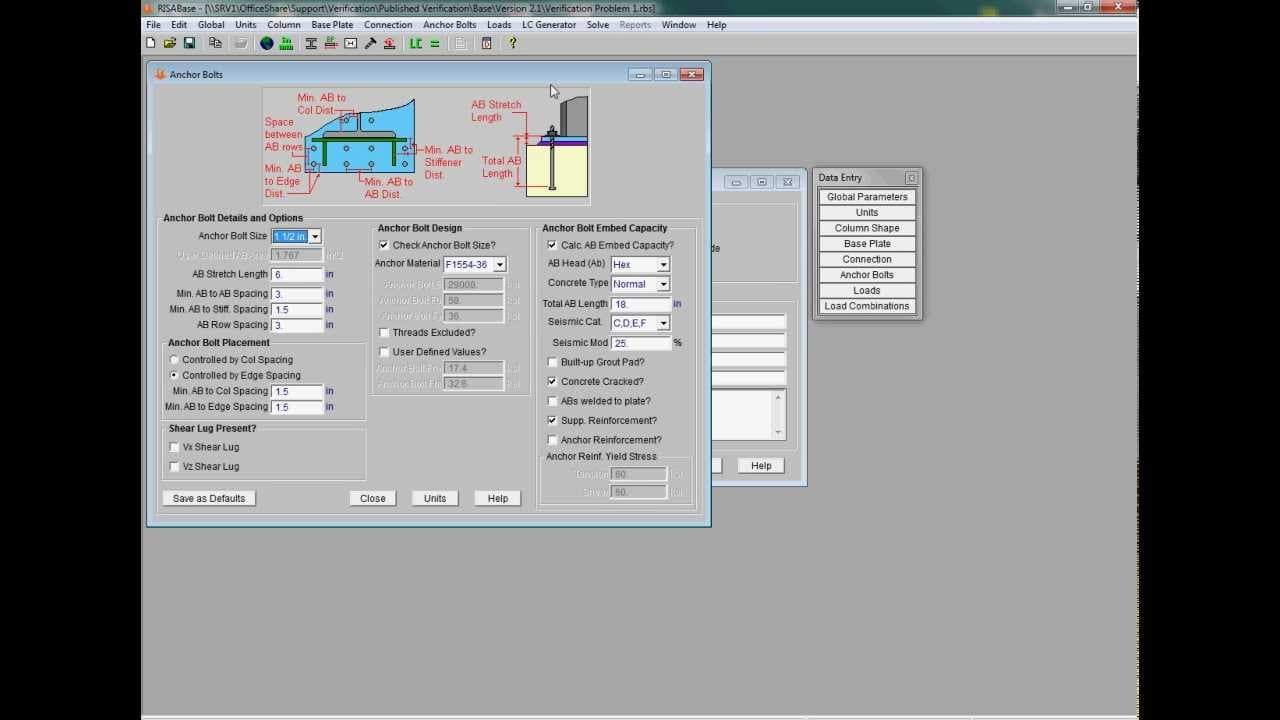This screenshot has height=720, width=1280.
Task: Open the File menu
Action: coord(153,25)
